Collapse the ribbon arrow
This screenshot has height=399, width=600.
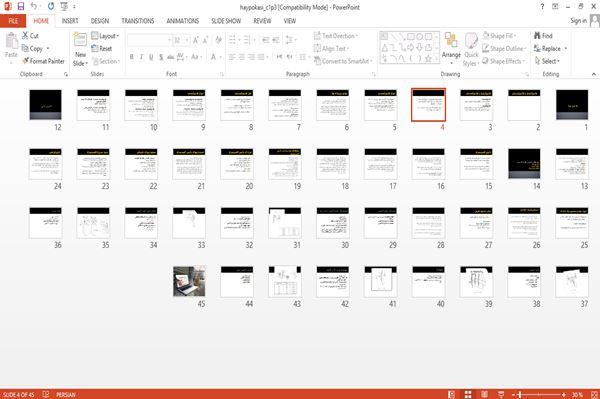594,74
